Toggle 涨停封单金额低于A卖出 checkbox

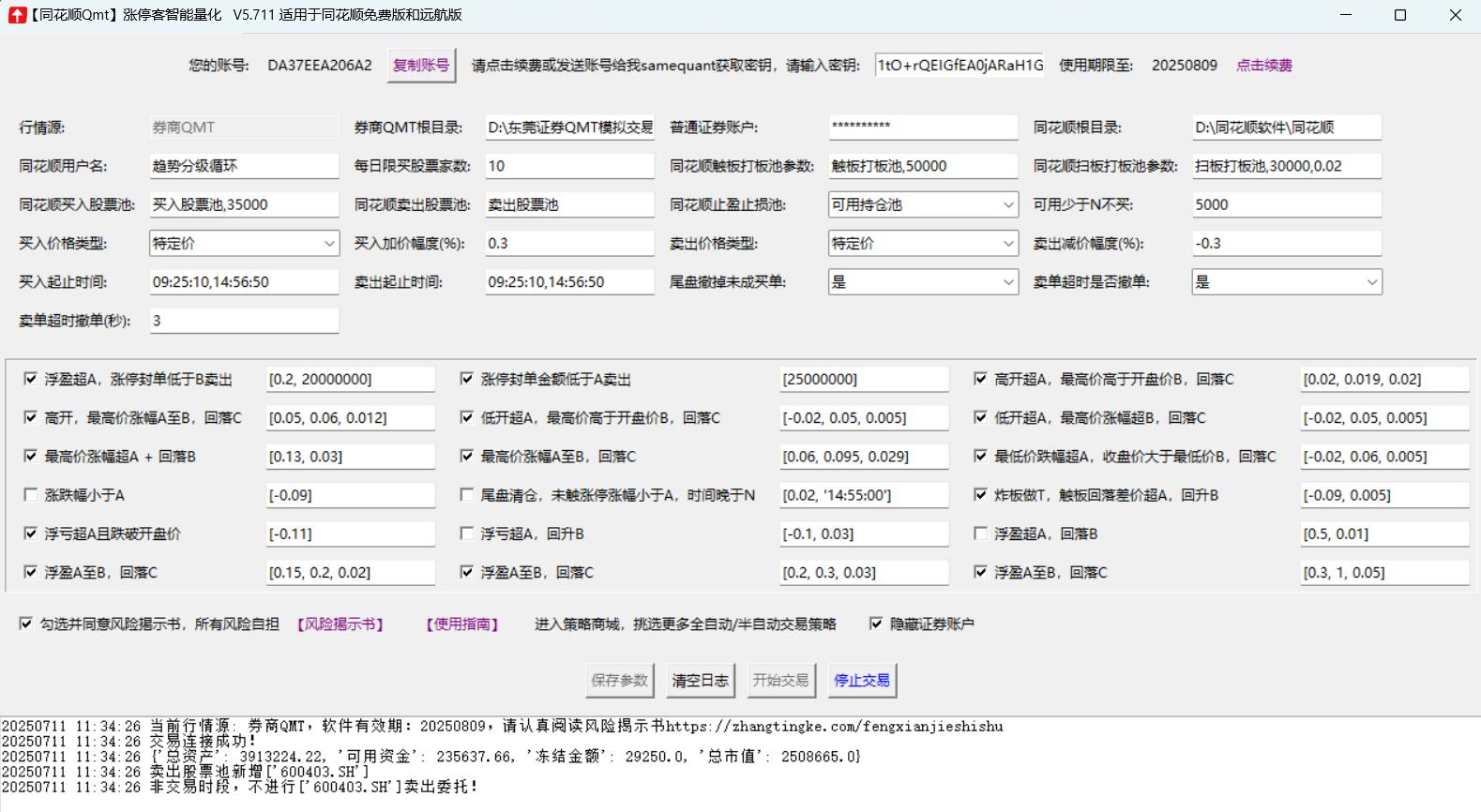[466, 379]
